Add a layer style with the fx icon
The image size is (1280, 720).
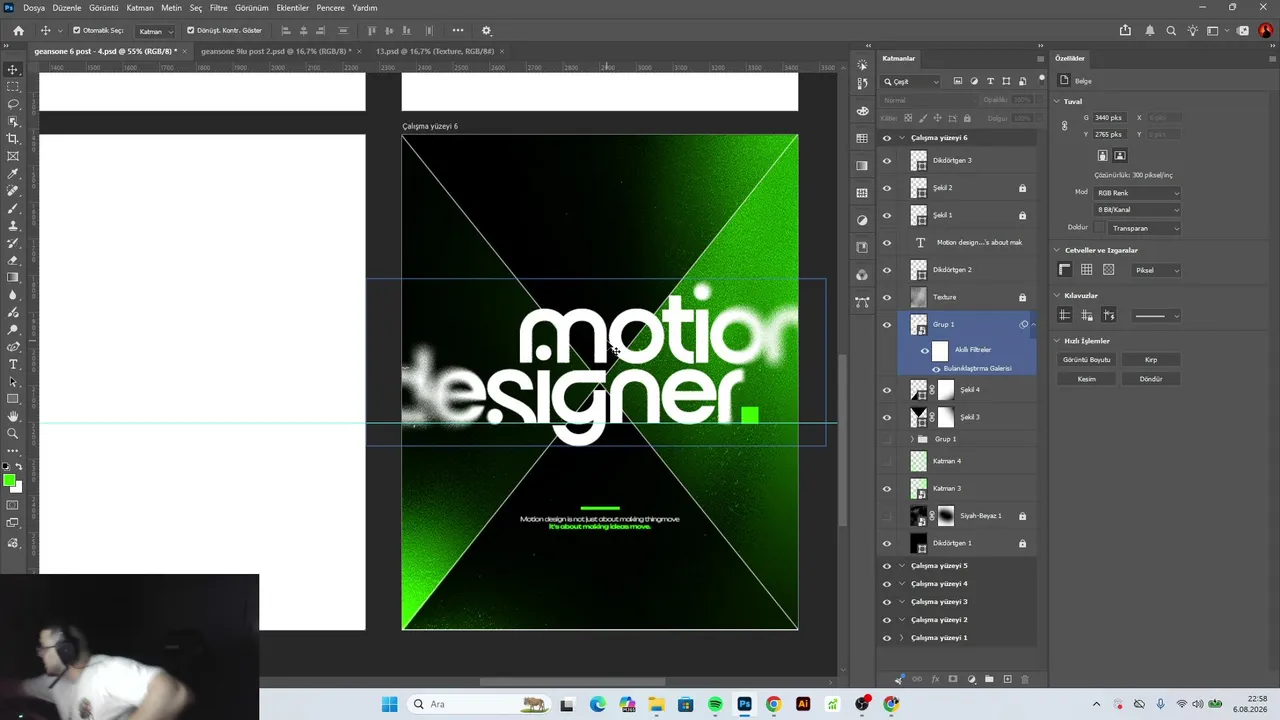click(x=935, y=679)
